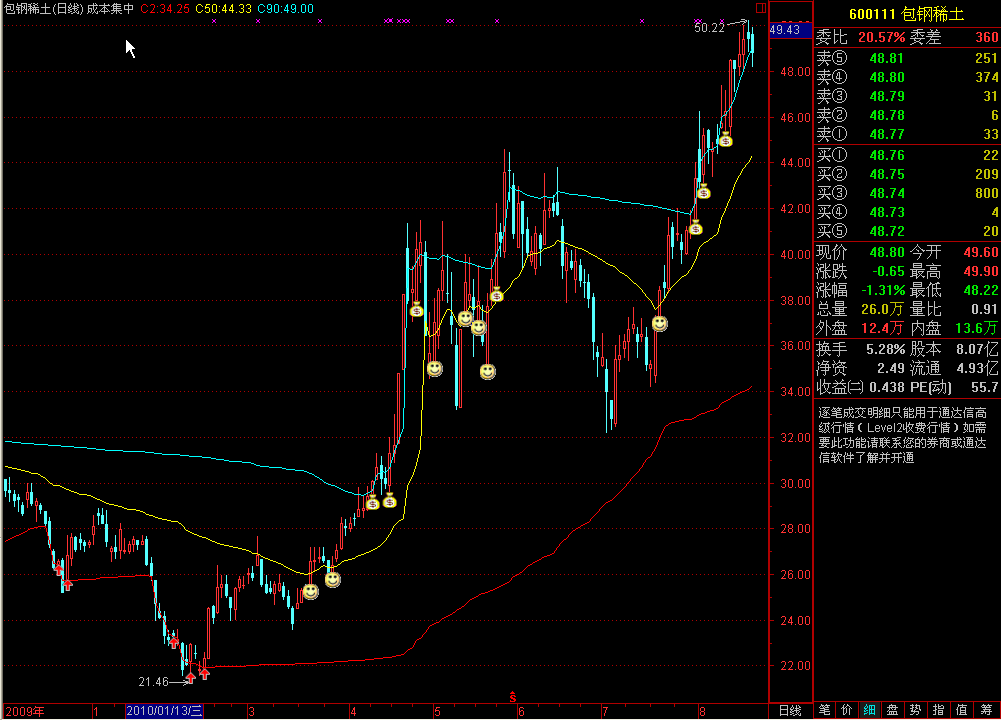
Task: Click the 现价 48.80 current price
Action: click(x=887, y=252)
